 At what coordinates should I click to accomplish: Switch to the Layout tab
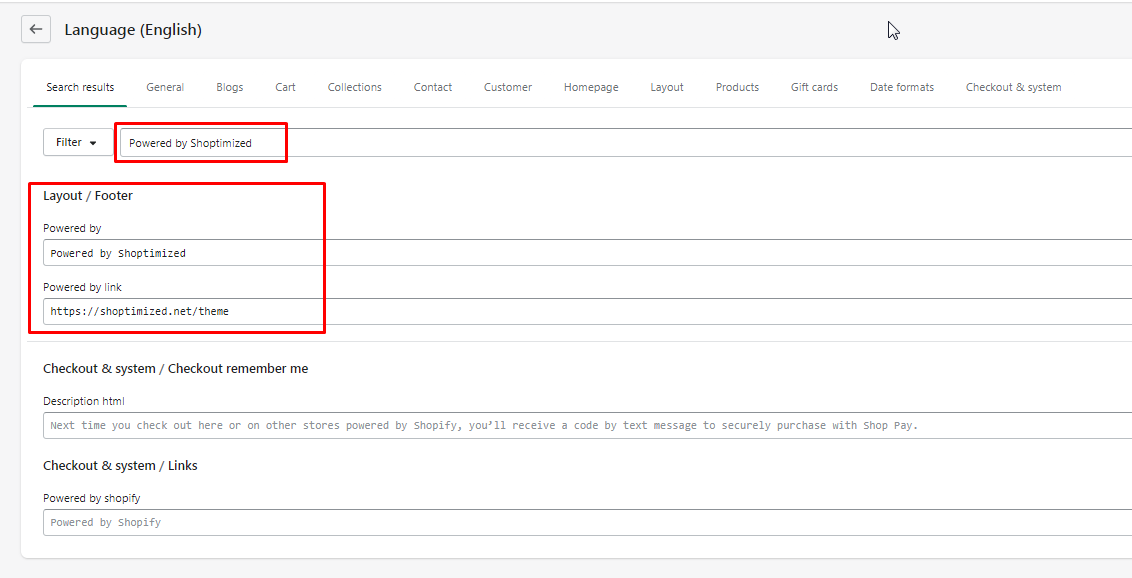pyautogui.click(x=666, y=87)
